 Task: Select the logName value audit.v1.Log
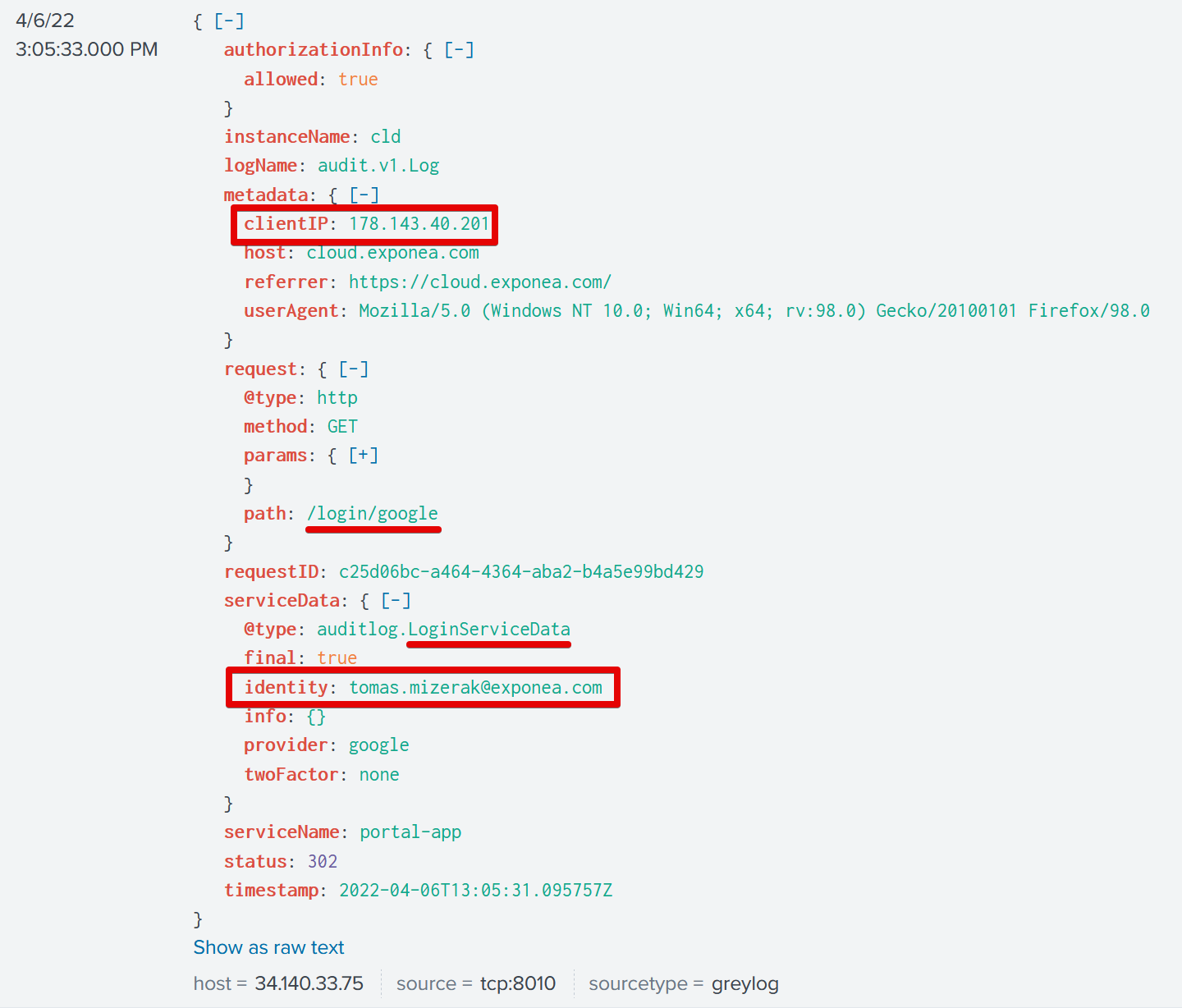click(x=378, y=166)
